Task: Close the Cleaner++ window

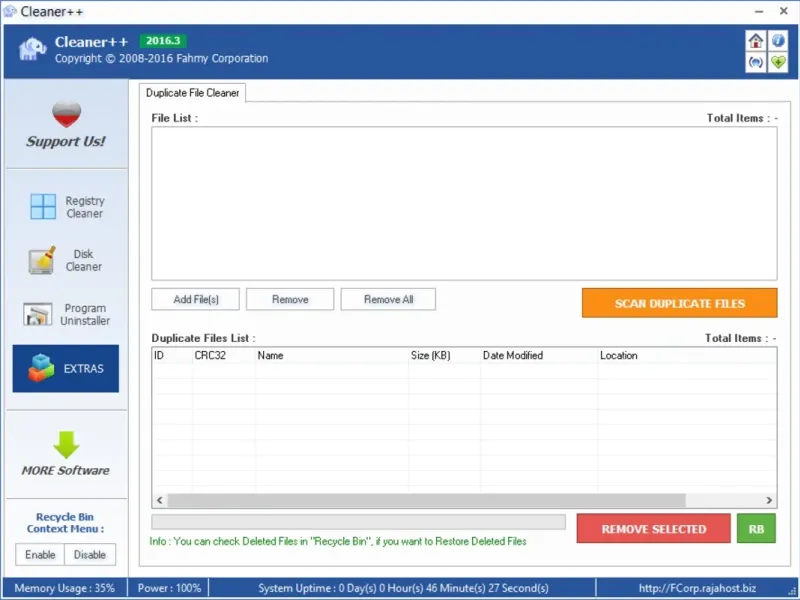Action: click(784, 11)
